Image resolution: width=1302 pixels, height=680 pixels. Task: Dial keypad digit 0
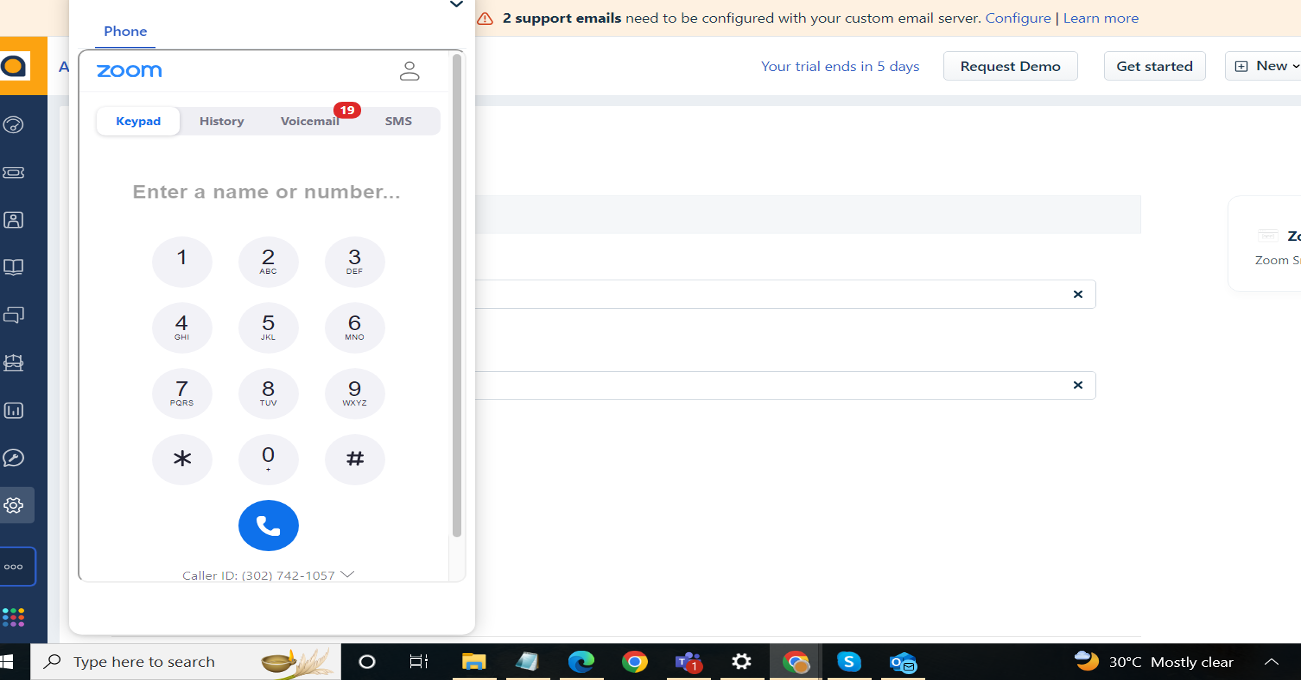268,460
